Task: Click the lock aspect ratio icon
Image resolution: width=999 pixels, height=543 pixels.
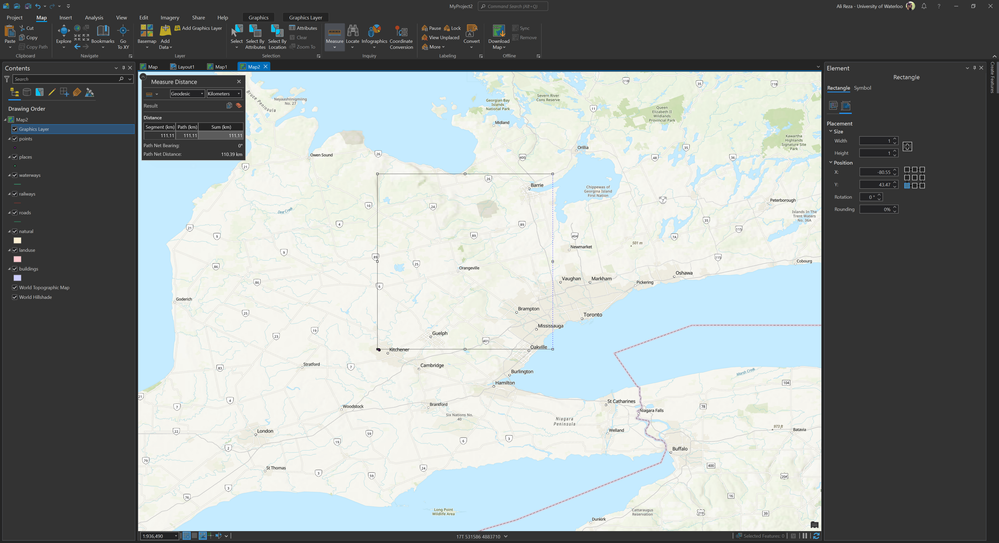Action: tap(907, 147)
